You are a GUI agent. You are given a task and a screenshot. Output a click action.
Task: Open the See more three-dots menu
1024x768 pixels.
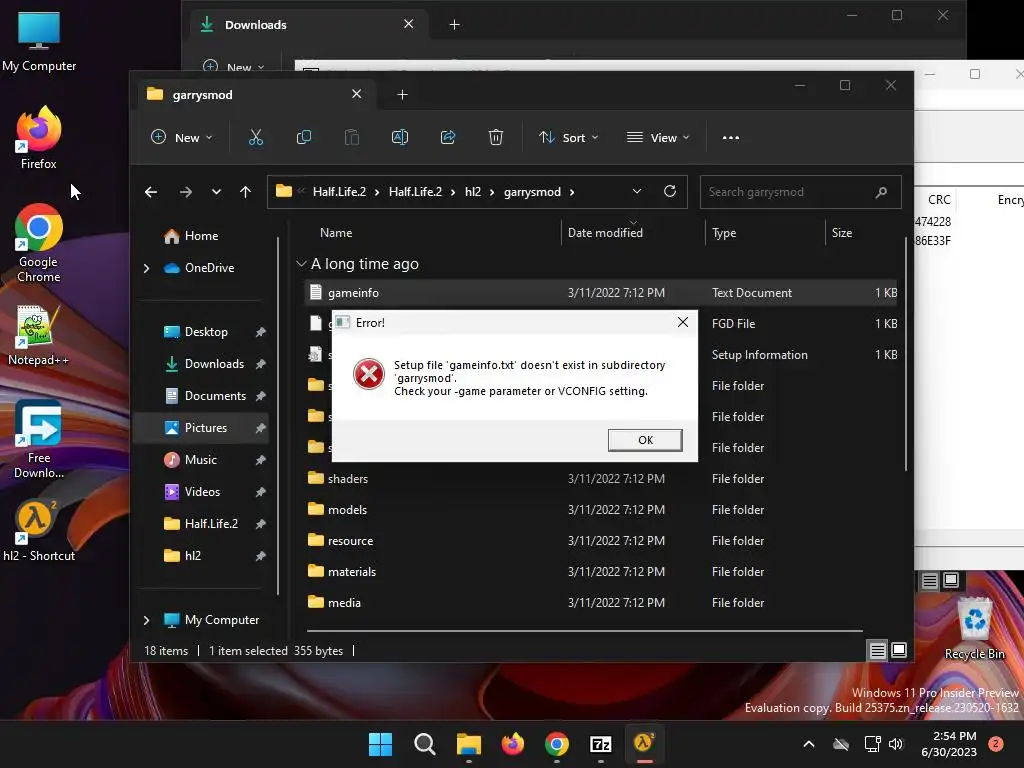click(x=731, y=138)
